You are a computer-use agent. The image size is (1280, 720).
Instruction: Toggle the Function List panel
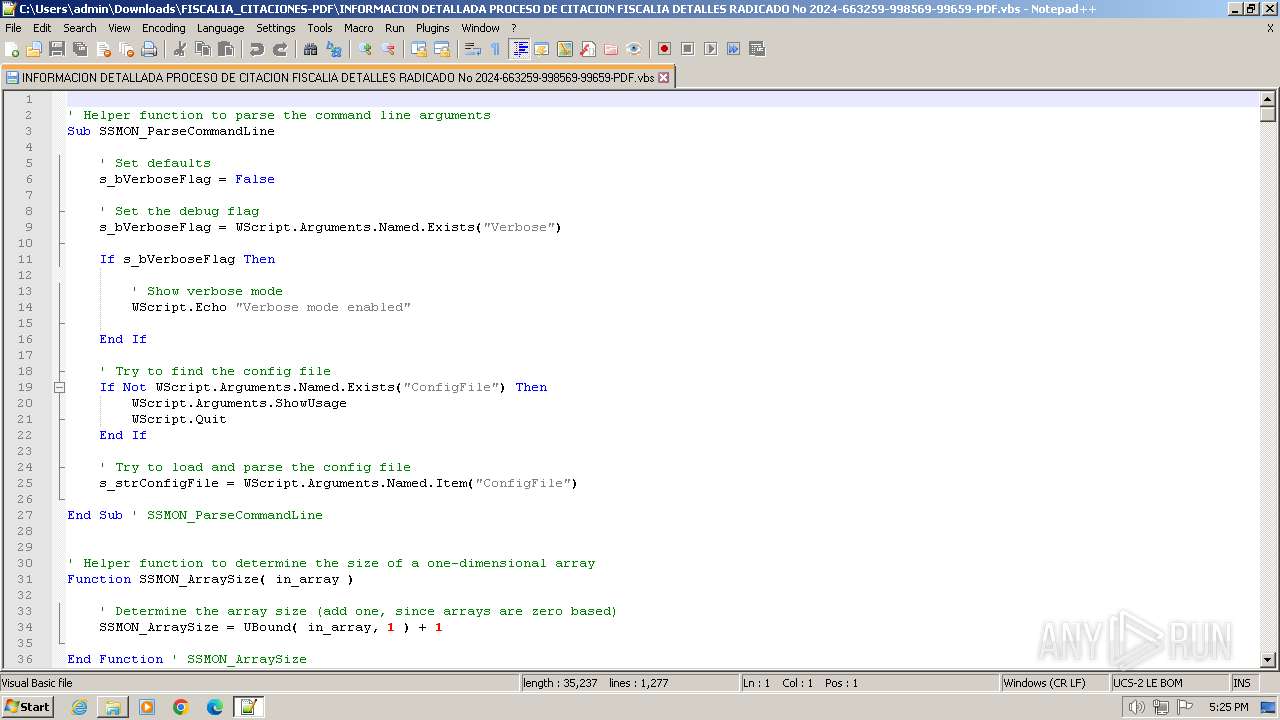pyautogui.click(x=588, y=49)
